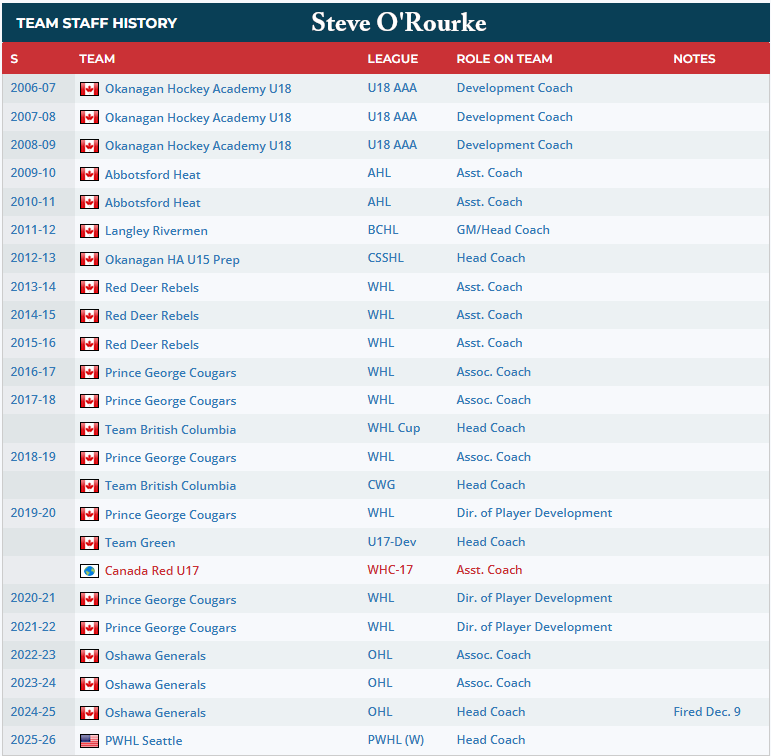Screen dimensions: 771x756
Task: Click Canada flag icon in 2006-07 row
Action: coord(89,89)
